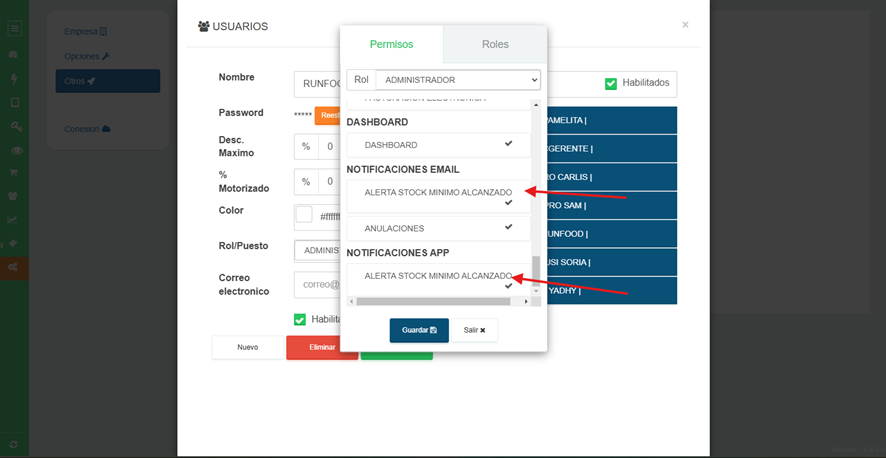Open the Rol/Puesto dropdown in the user form
This screenshot has width=886, height=458.
(317, 251)
